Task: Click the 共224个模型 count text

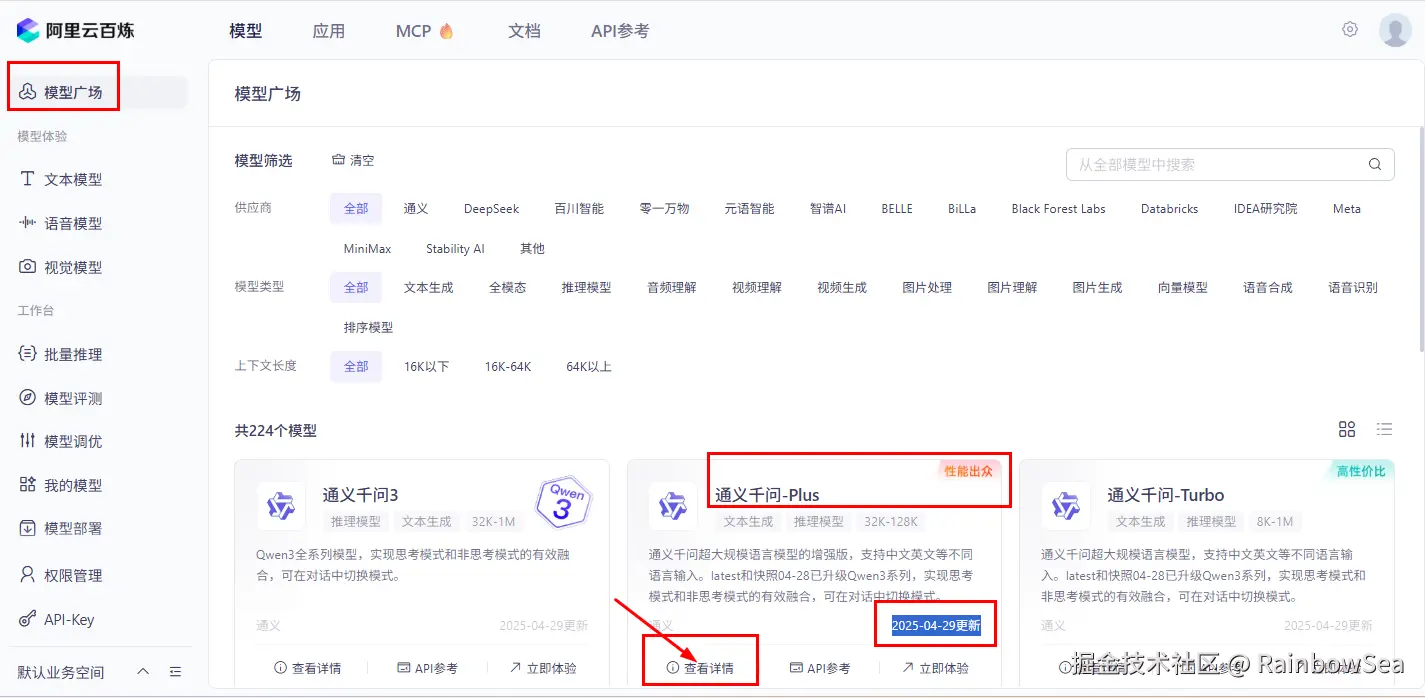Action: [x=276, y=430]
